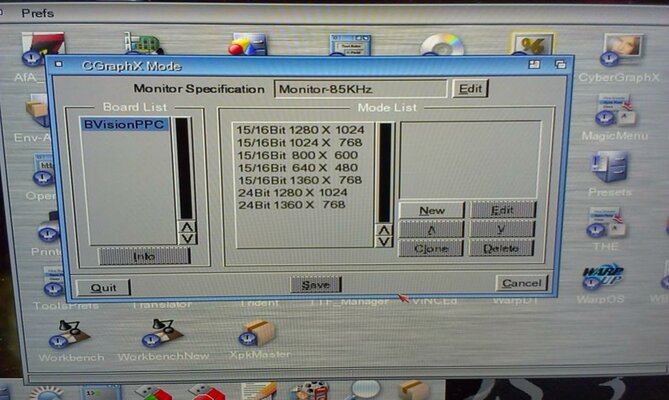Screen dimensions: 669x400
Task: Click Mode List scrollbar down arrow
Action: coord(383,241)
